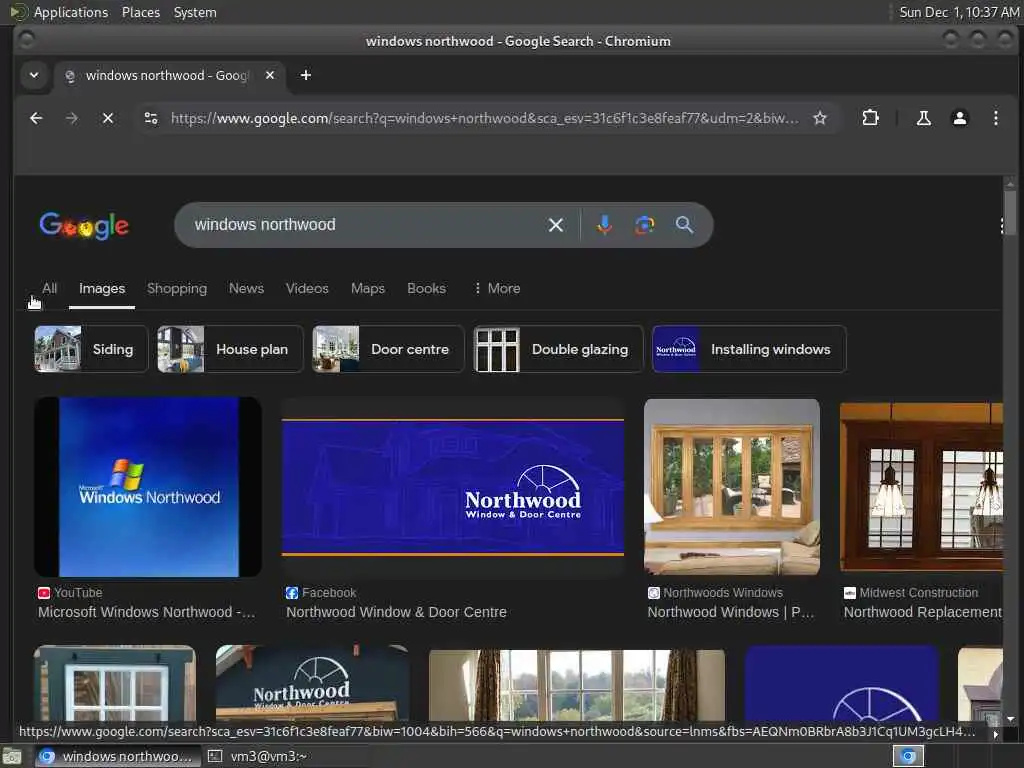Open Chromium three-dot menu
The image size is (1024, 768).
tap(995, 118)
